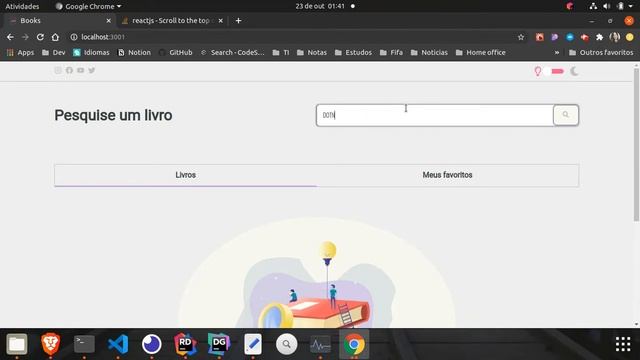This screenshot has width=640, height=360.
Task: Open the text editor dock icon
Action: 253,344
